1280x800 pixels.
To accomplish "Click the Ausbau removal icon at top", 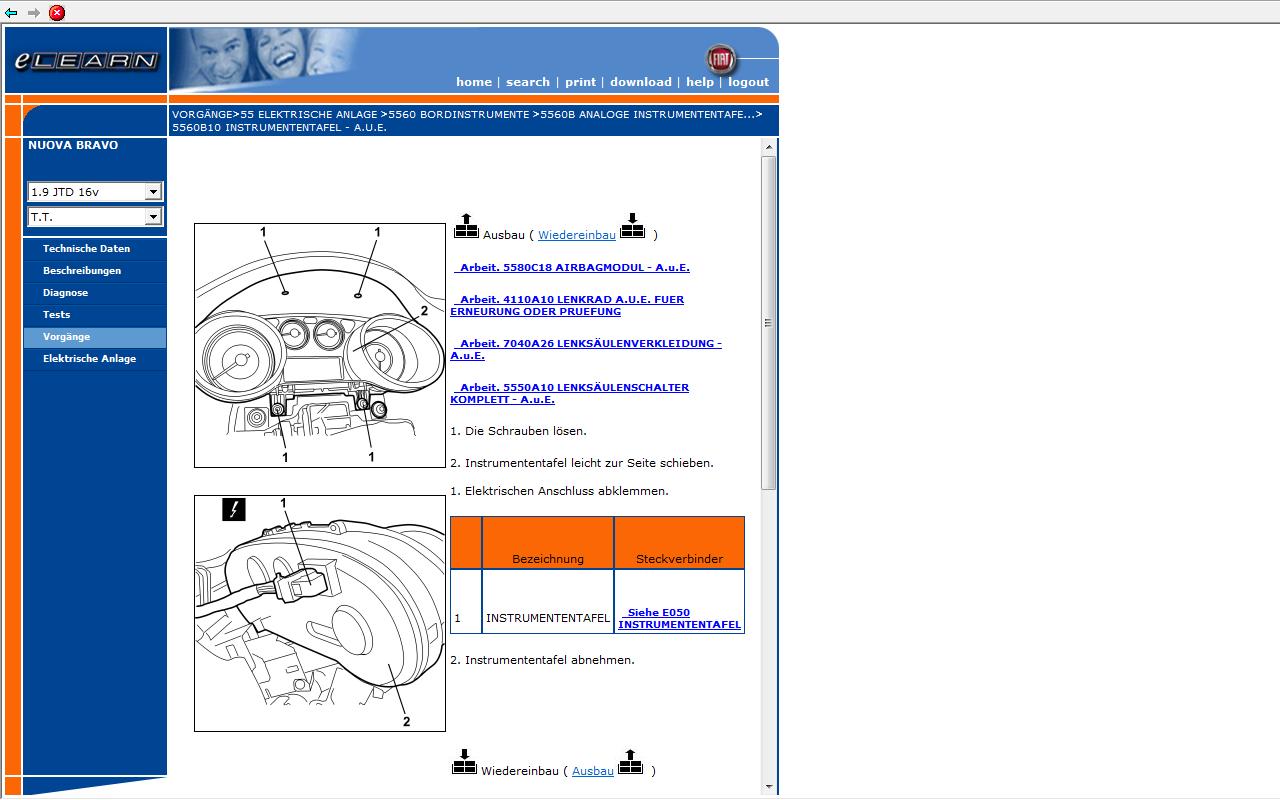I will click(x=466, y=227).
